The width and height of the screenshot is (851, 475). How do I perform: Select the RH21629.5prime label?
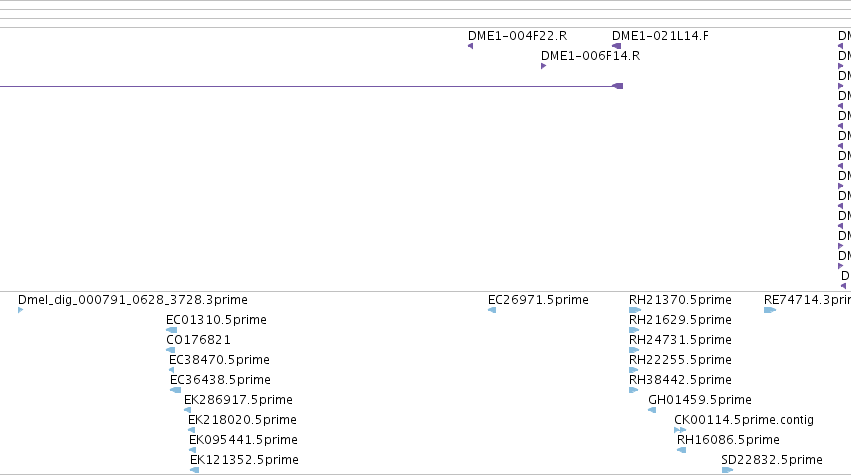(680, 320)
